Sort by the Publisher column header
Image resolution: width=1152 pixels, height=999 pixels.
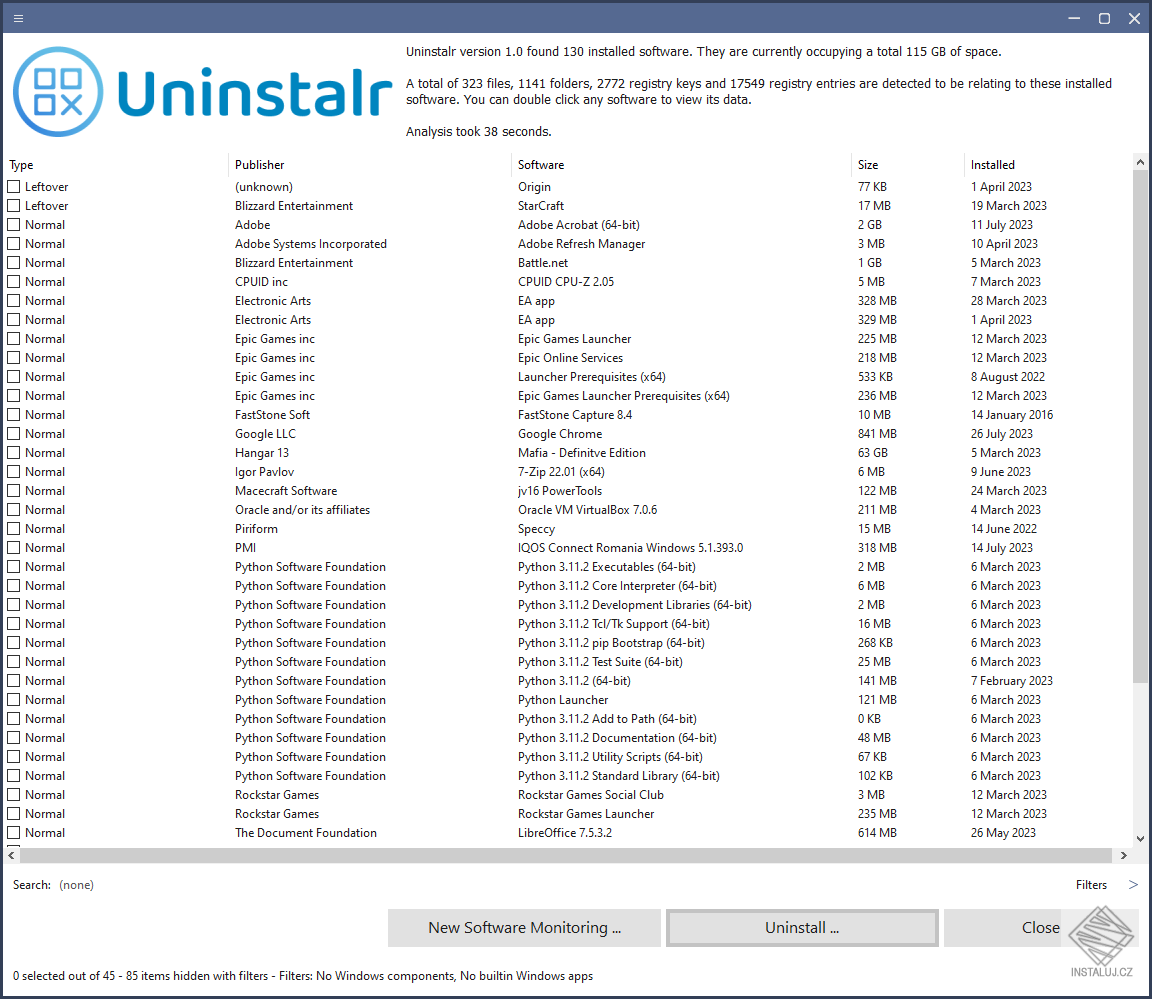click(259, 165)
